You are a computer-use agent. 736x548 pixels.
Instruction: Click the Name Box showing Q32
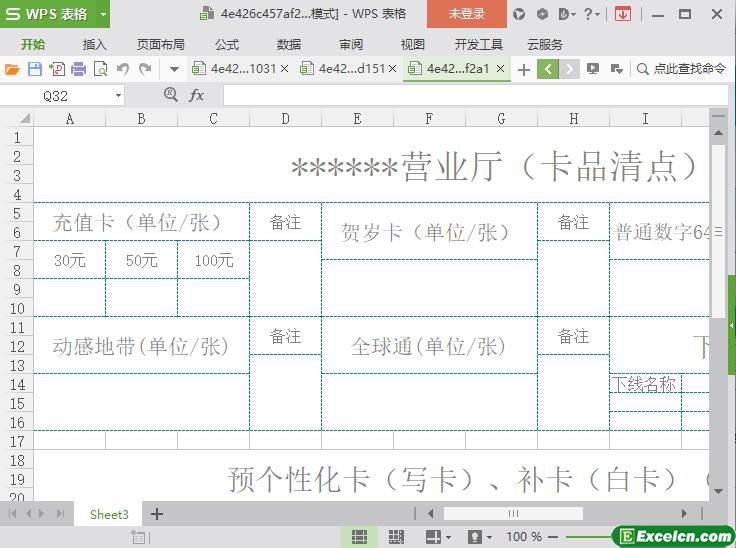(56, 96)
